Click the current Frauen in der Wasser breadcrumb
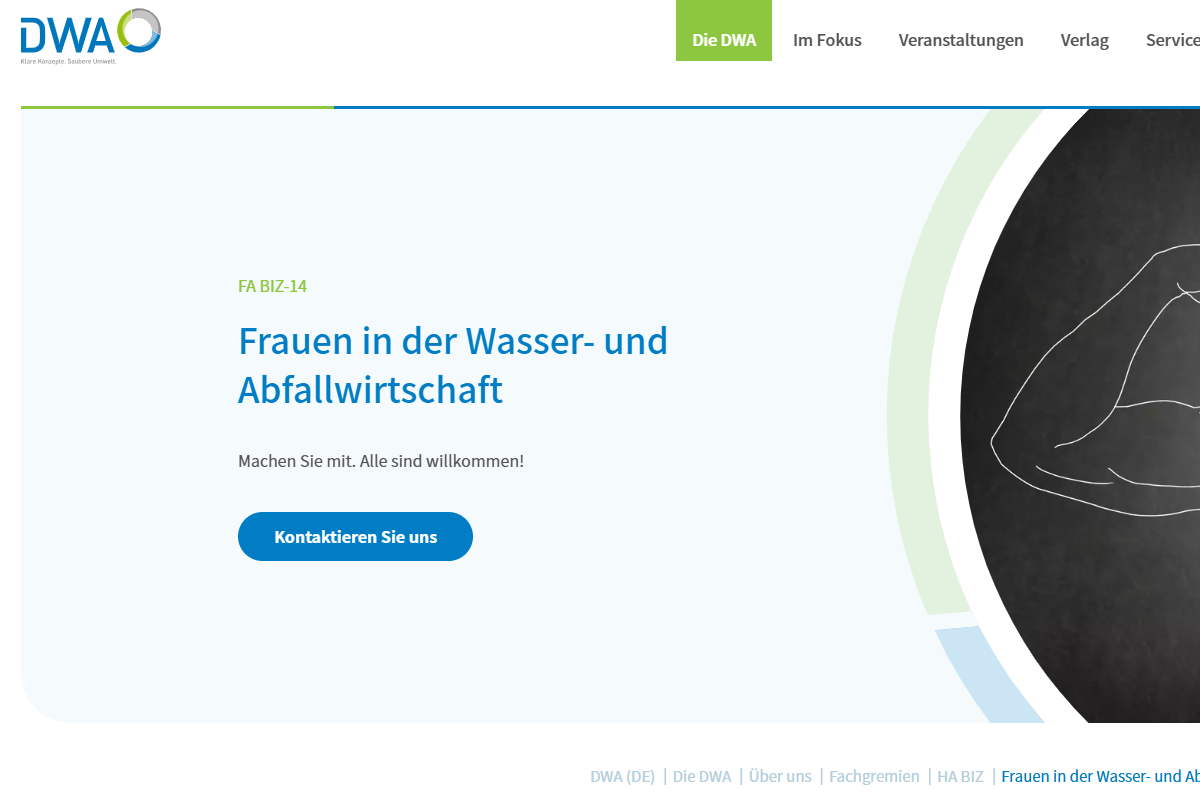This screenshot has height=800, width=1200. 1100,776
